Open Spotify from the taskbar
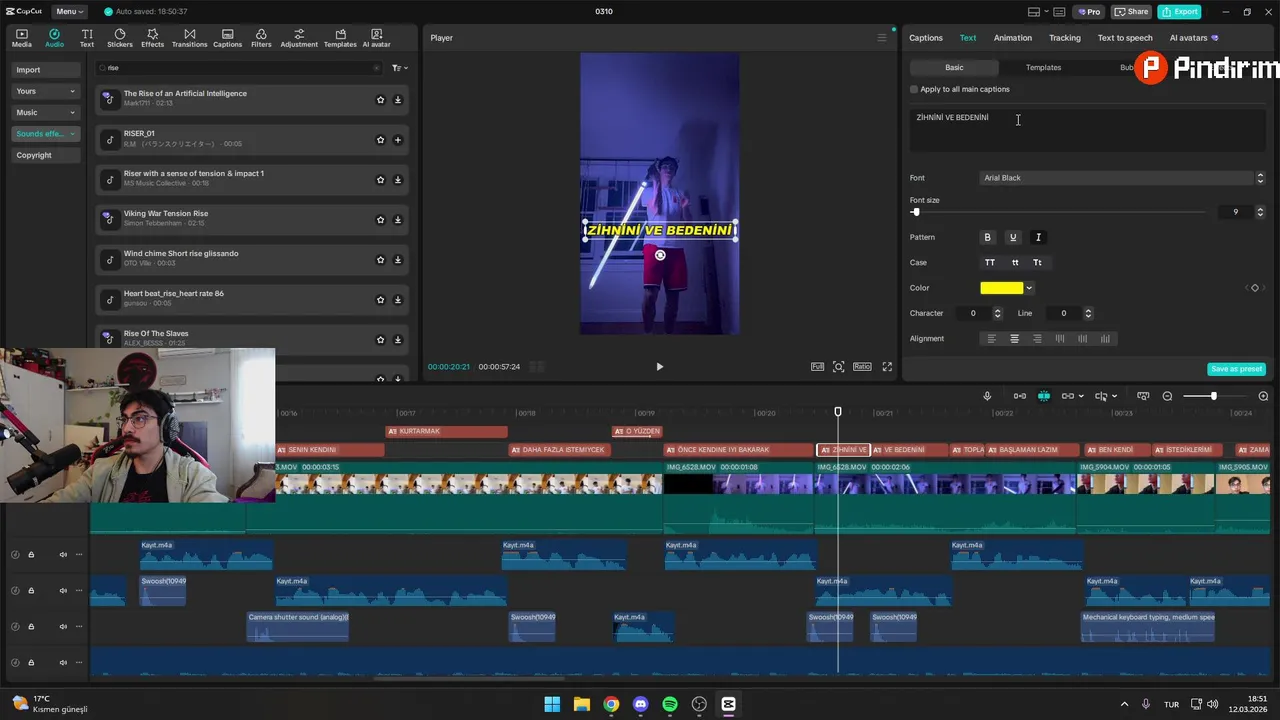Screen dimensions: 1280x720 click(x=670, y=704)
